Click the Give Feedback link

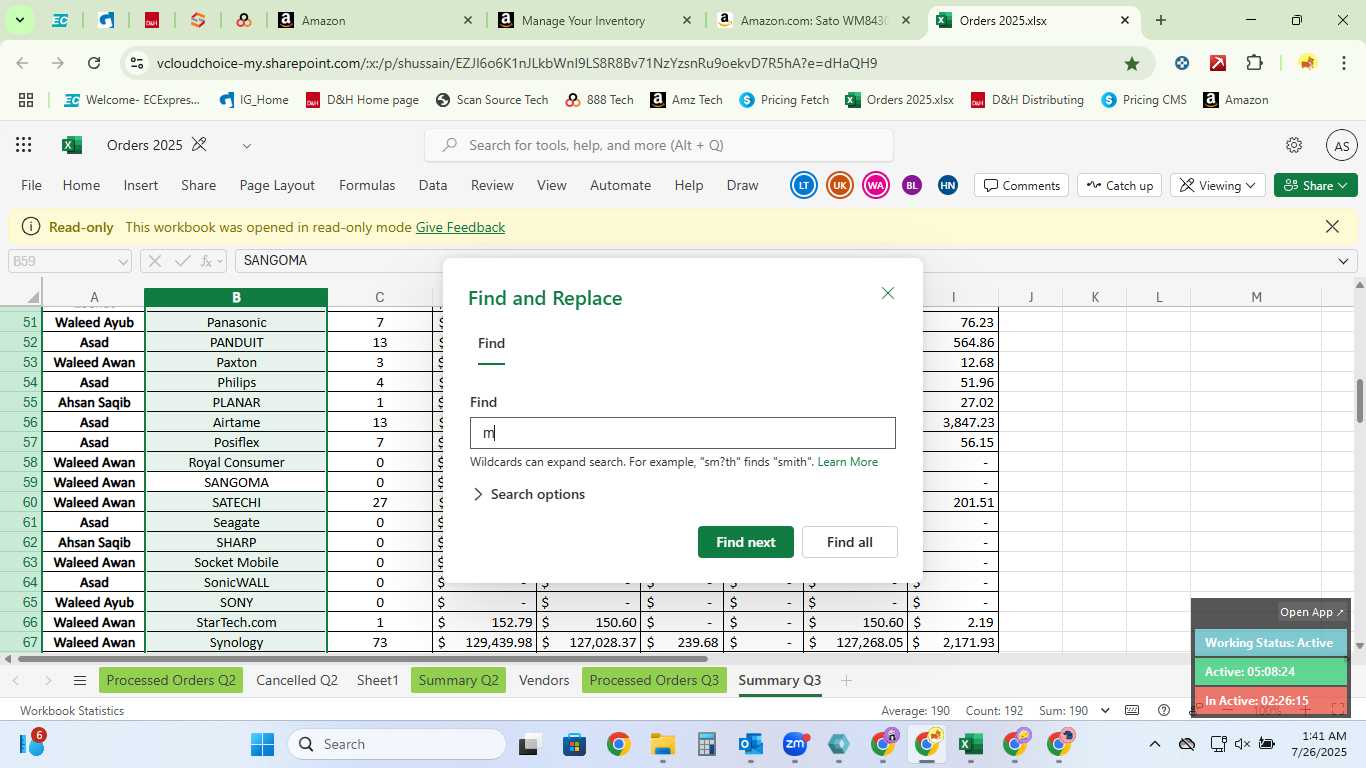(x=460, y=227)
